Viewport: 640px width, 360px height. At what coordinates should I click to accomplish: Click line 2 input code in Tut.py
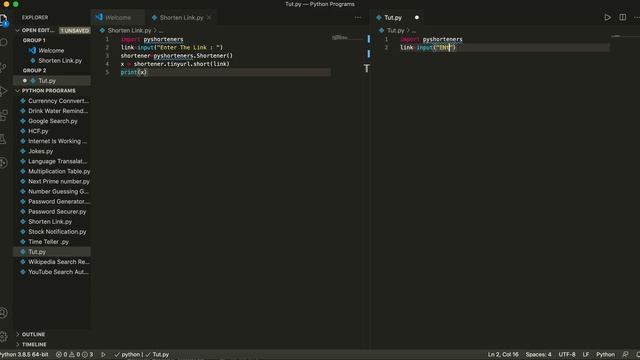pos(428,48)
